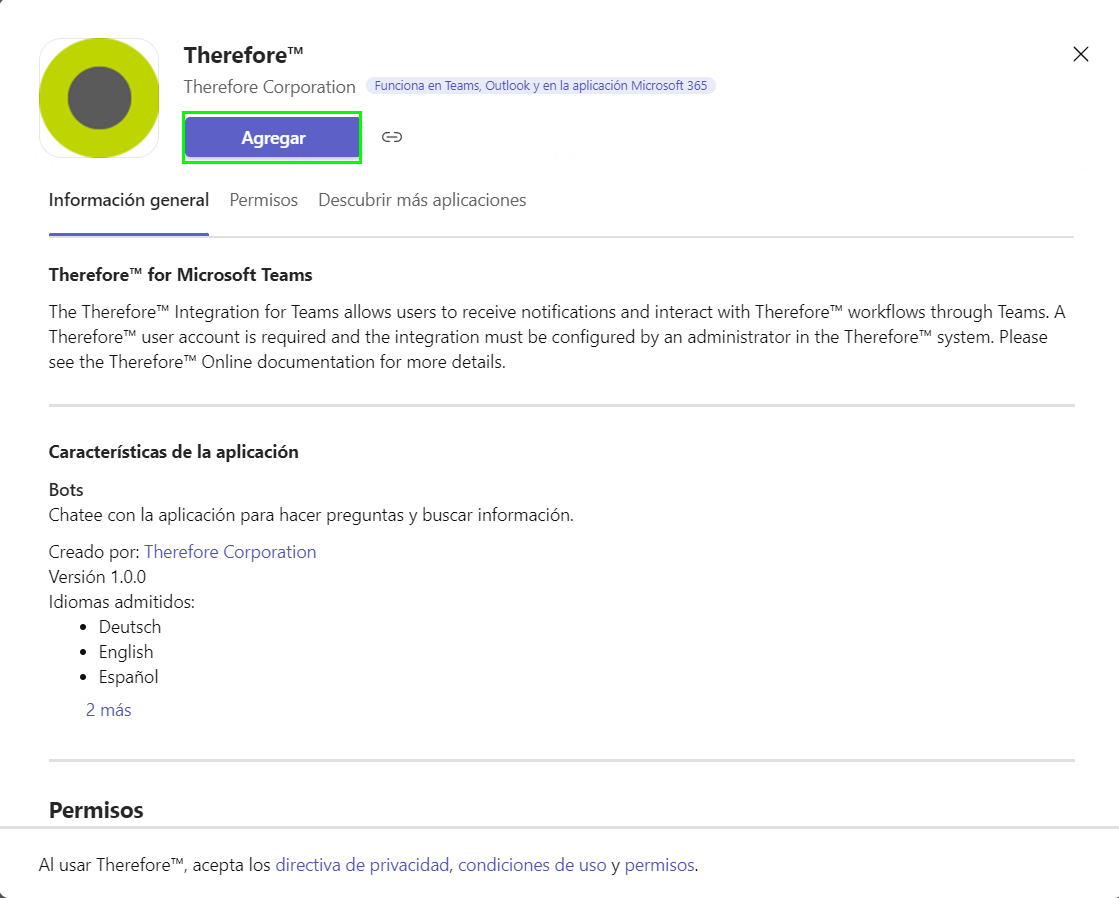Select English in the language list
Screen dimensions: 1119x898
(x=126, y=652)
